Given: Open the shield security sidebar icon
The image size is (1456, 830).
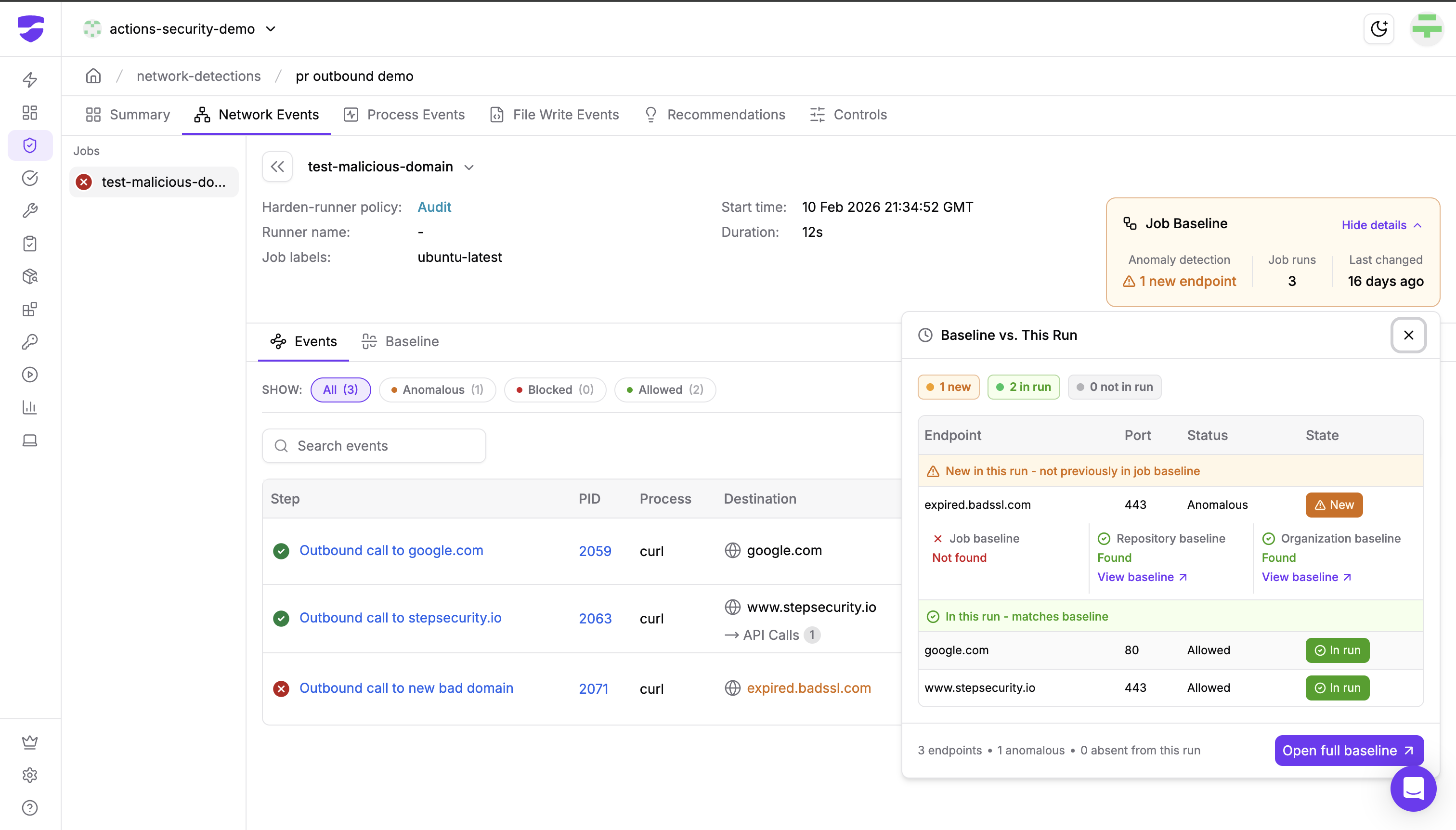Looking at the screenshot, I should (x=30, y=145).
